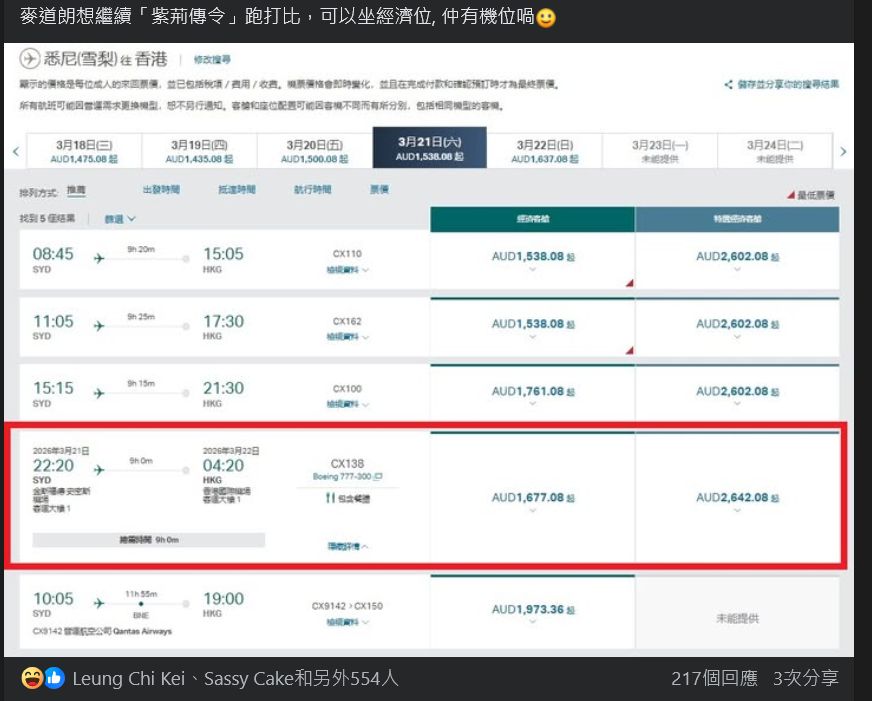Click the Boeing 777-300 aircraft info icon
872x701 pixels.
pyautogui.click(x=379, y=477)
